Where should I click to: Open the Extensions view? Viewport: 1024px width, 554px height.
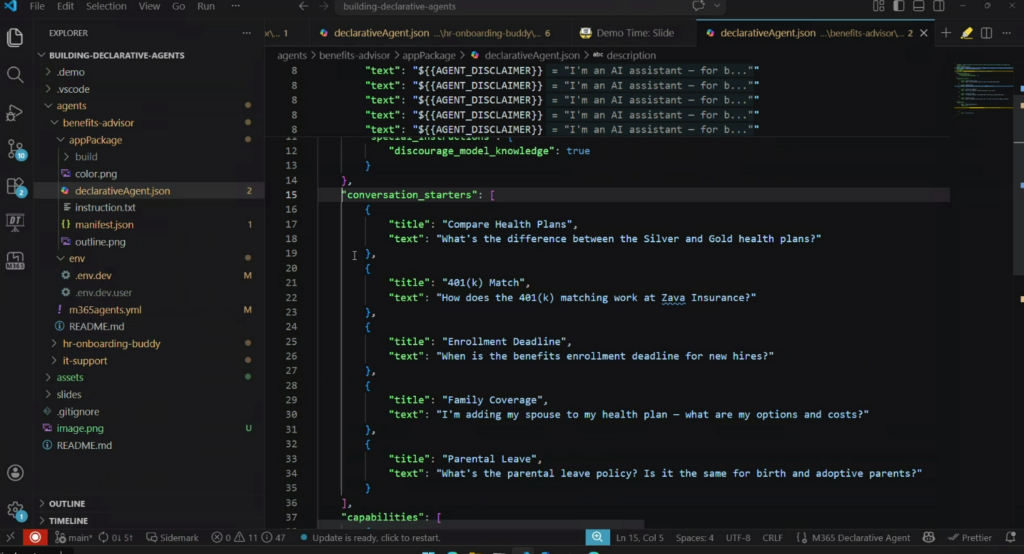coord(15,186)
